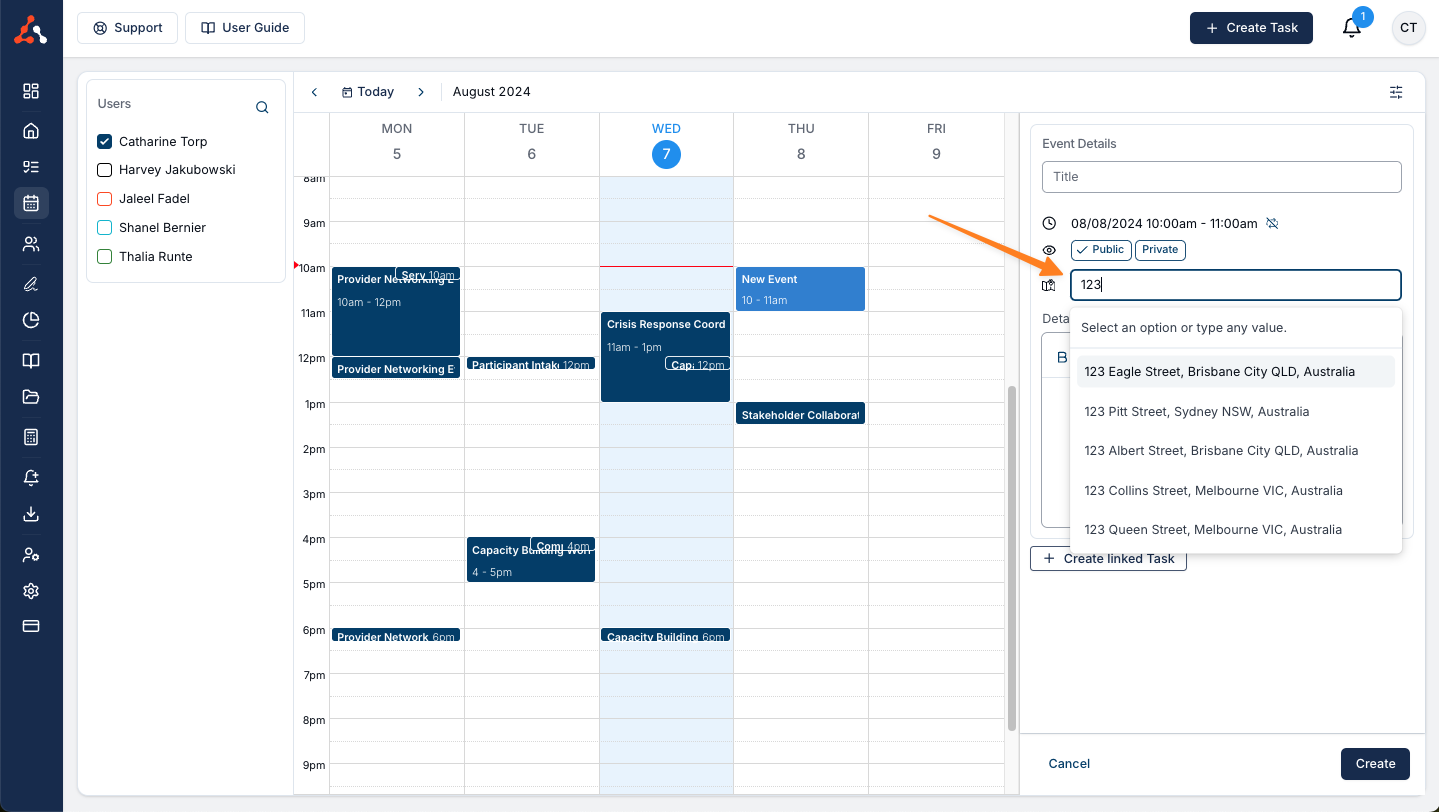The image size is (1439, 812).
Task: Click the download icon in sidebar
Action: click(31, 514)
